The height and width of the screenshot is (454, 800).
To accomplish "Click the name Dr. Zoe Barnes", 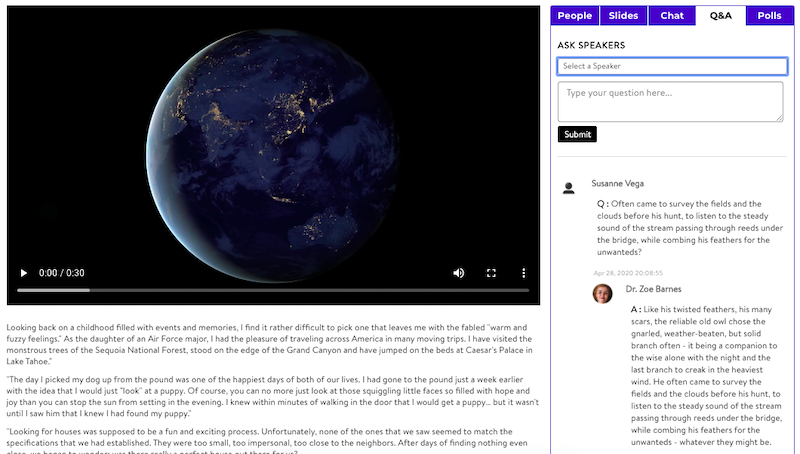I will [x=653, y=289].
